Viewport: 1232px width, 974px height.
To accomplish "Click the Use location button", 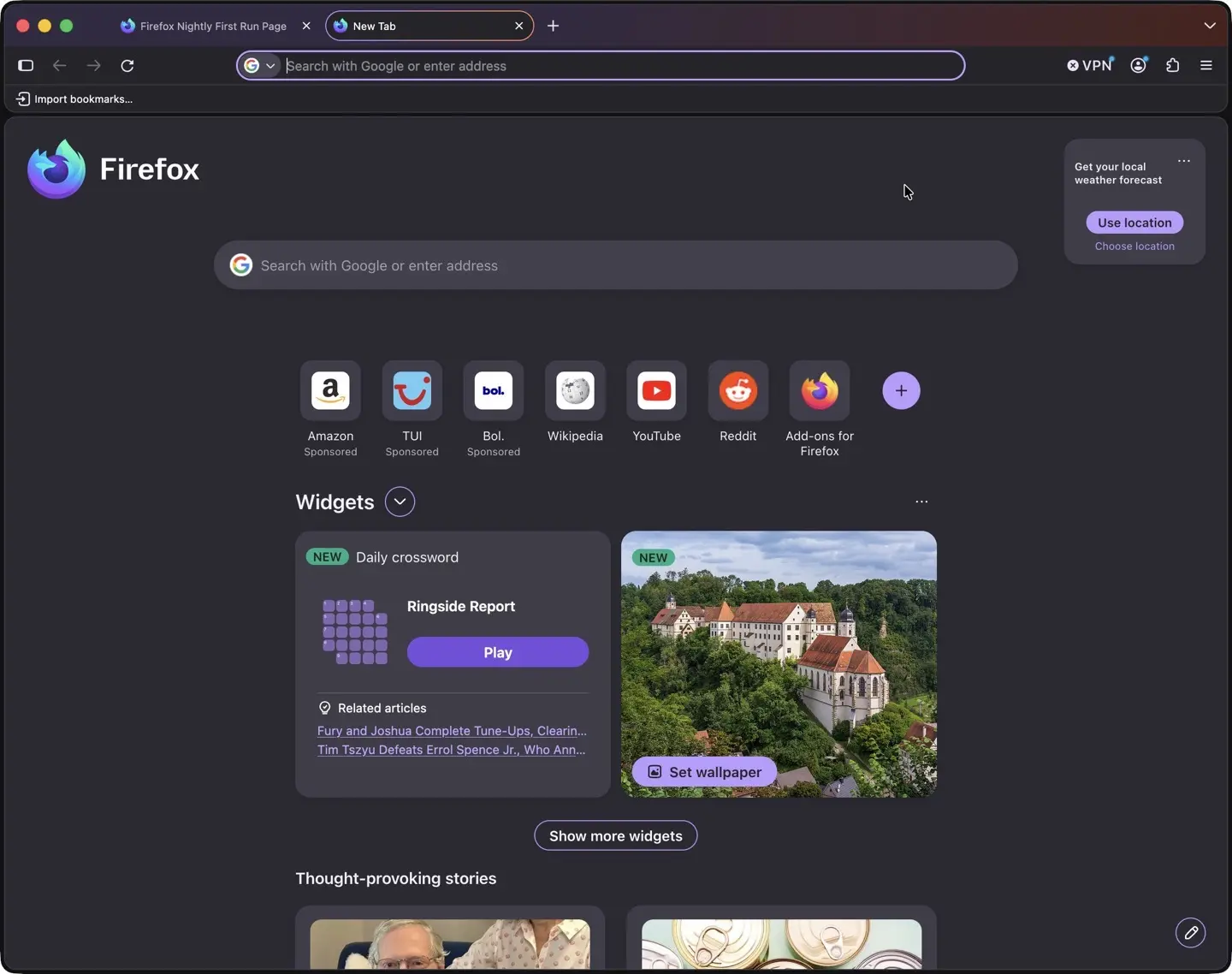I will (x=1134, y=223).
